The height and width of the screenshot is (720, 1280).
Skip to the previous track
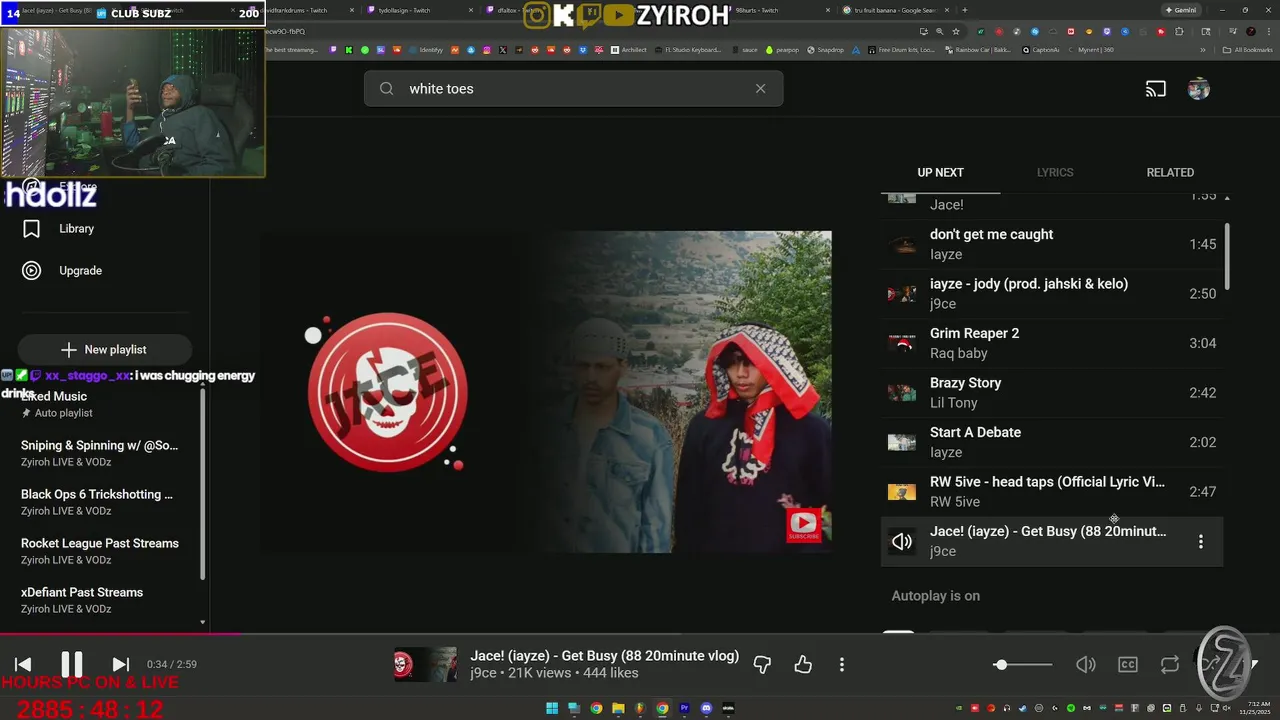click(x=23, y=664)
